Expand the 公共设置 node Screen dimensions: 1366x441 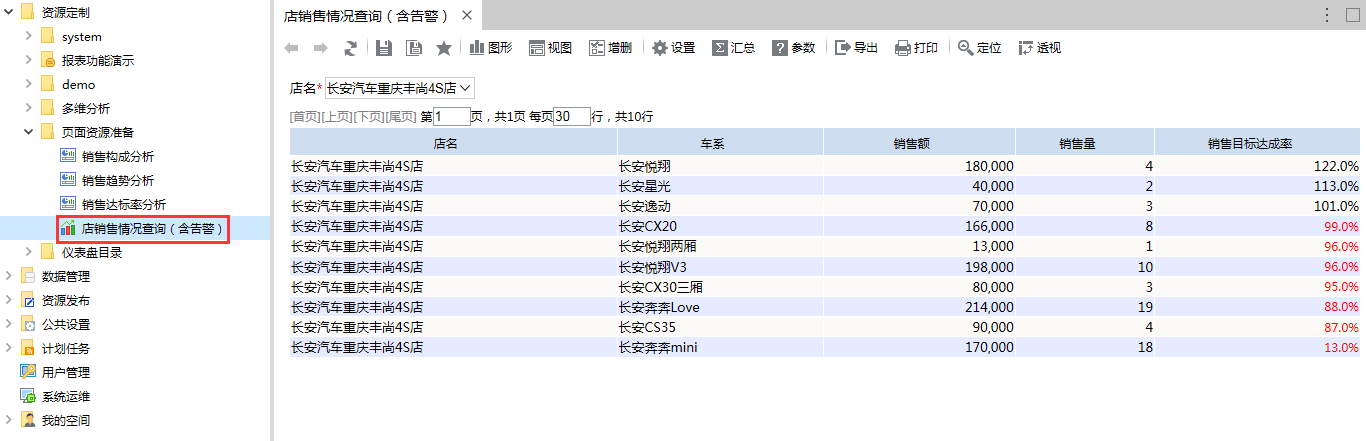coord(8,324)
